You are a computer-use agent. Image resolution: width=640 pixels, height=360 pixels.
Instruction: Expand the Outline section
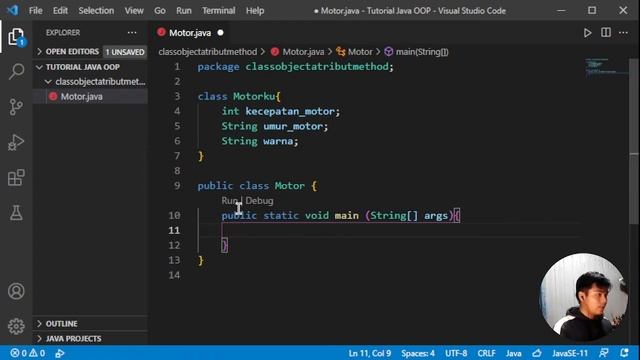tap(40, 324)
